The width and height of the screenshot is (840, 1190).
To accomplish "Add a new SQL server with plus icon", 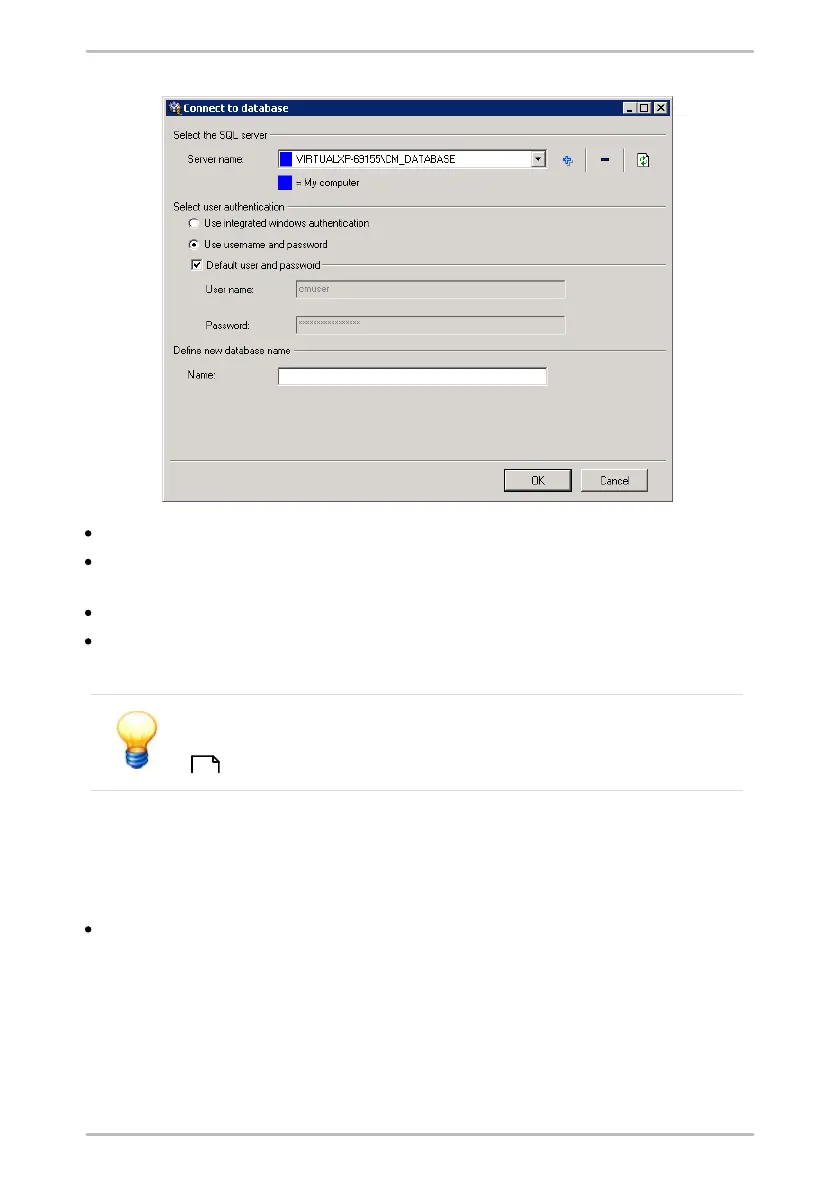I will tap(567, 160).
